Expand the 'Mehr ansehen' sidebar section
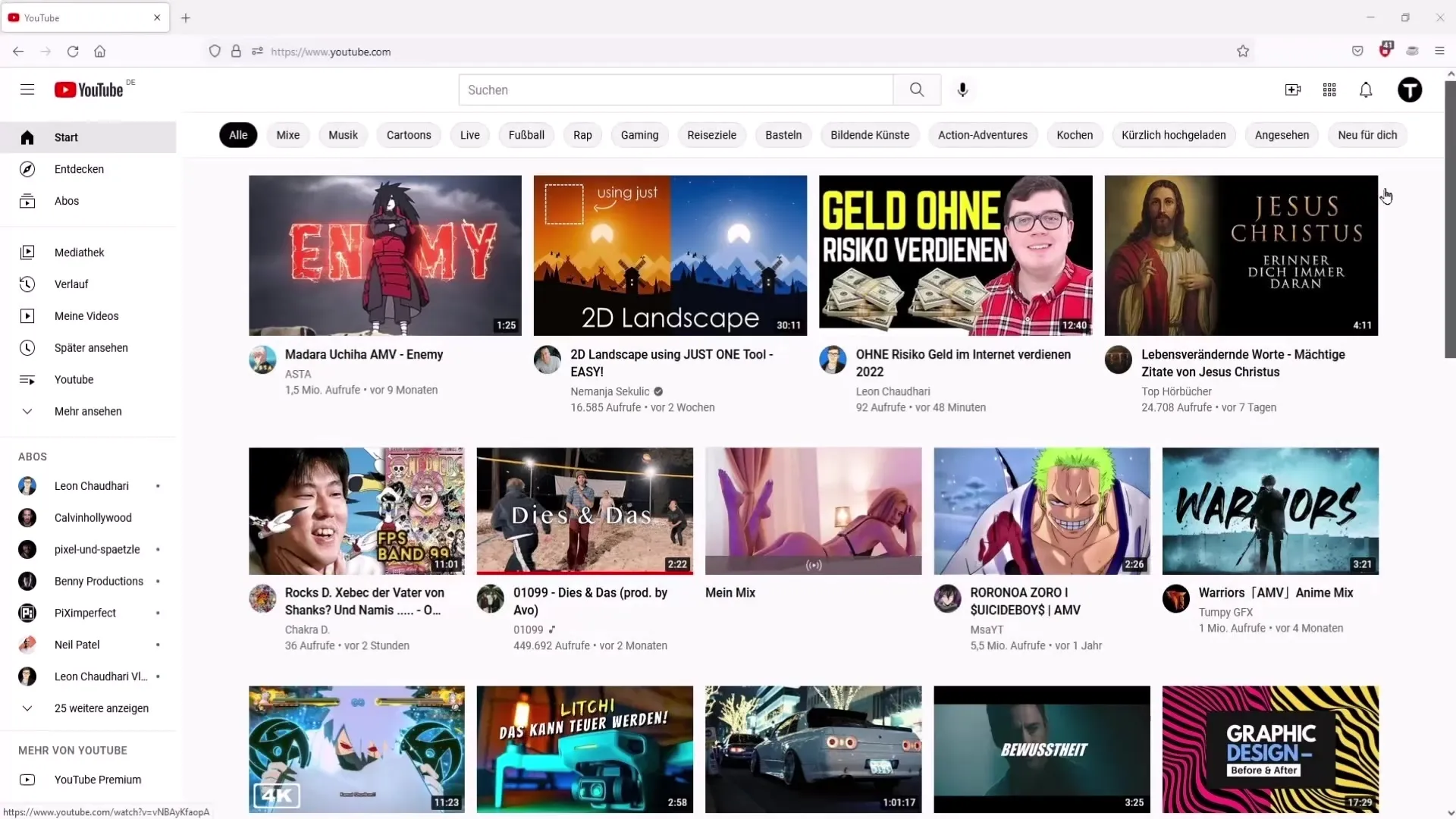The image size is (1456, 819). [x=88, y=411]
